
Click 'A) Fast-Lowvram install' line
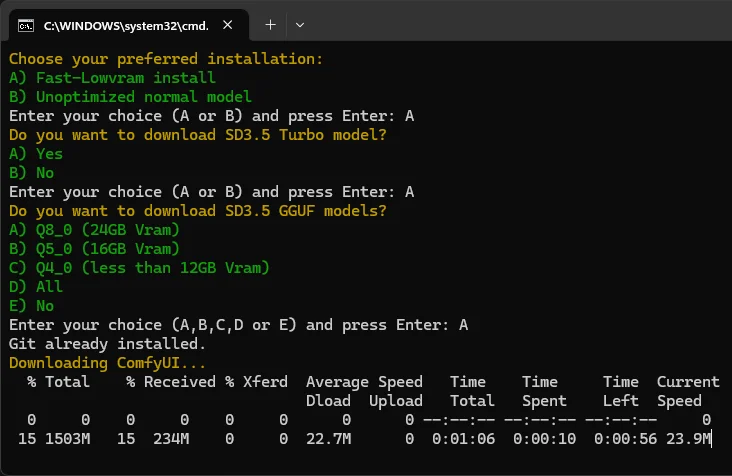tap(112, 78)
